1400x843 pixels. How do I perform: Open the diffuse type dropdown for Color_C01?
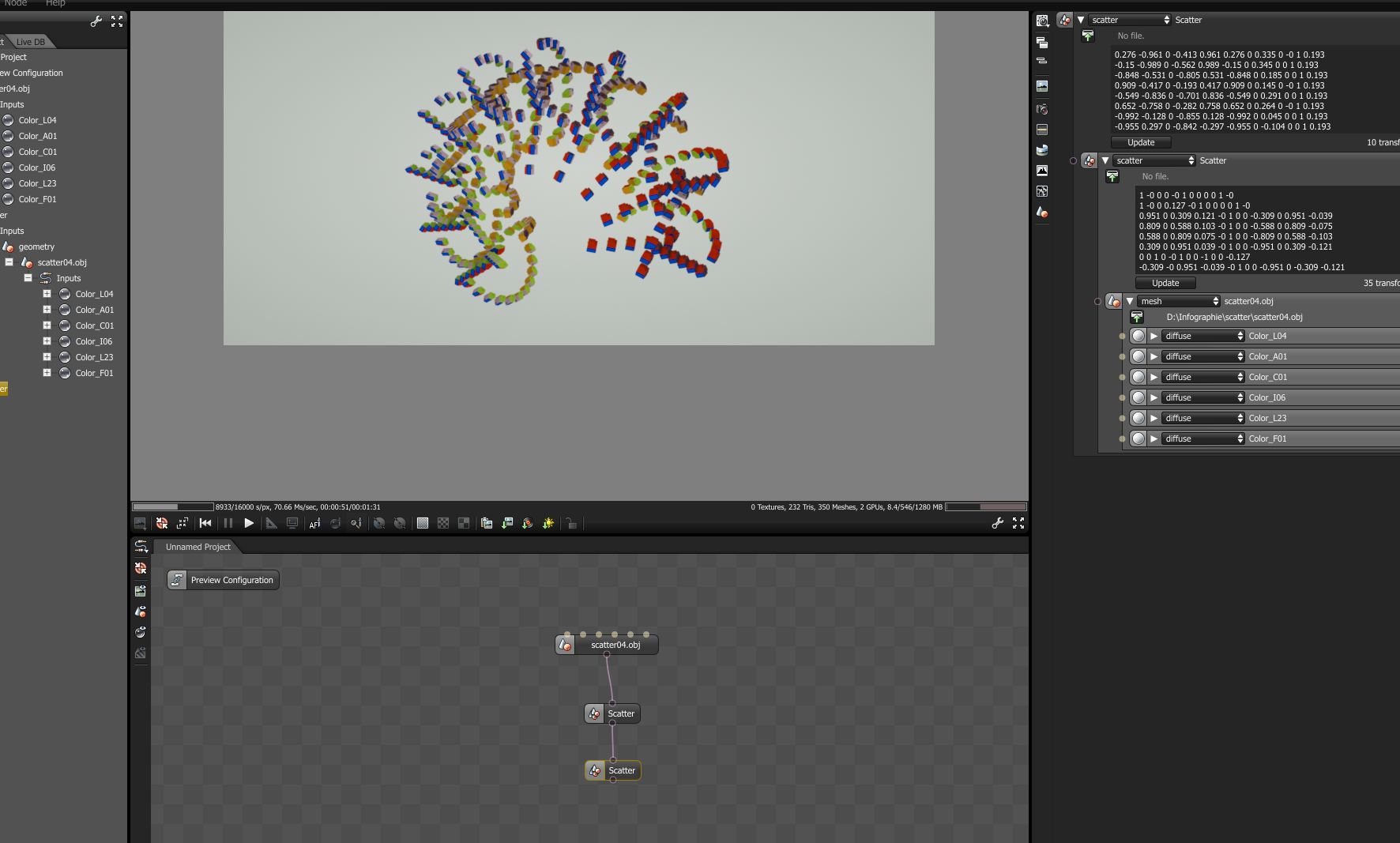pos(1202,377)
